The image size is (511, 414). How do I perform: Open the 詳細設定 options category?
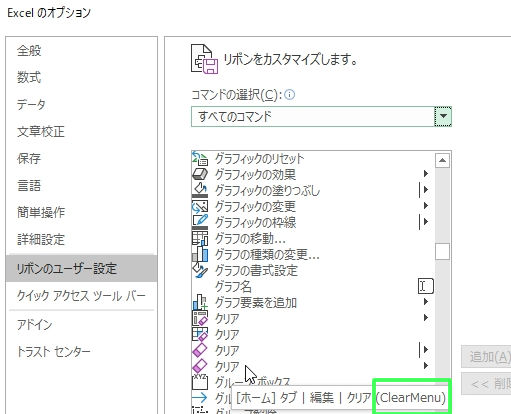point(81,239)
